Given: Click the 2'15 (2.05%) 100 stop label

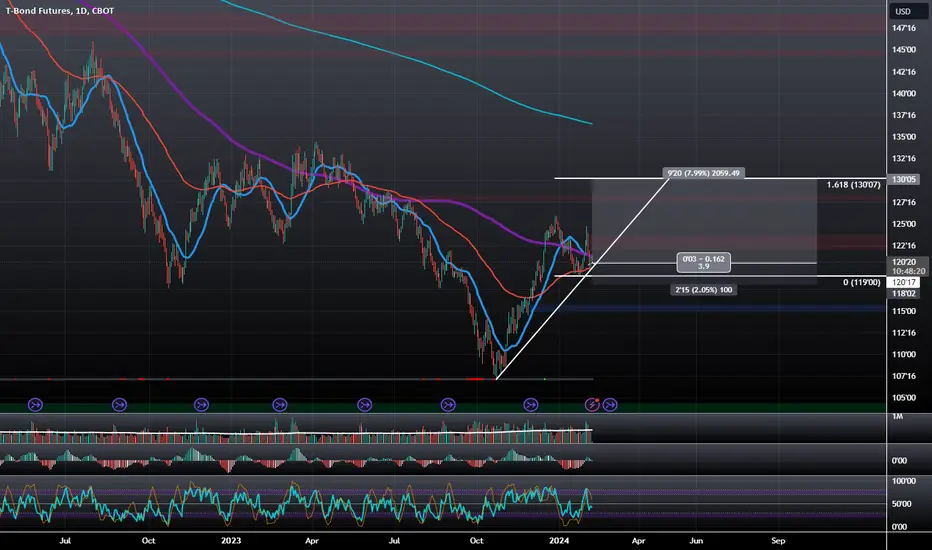Looking at the screenshot, I should 703,290.
